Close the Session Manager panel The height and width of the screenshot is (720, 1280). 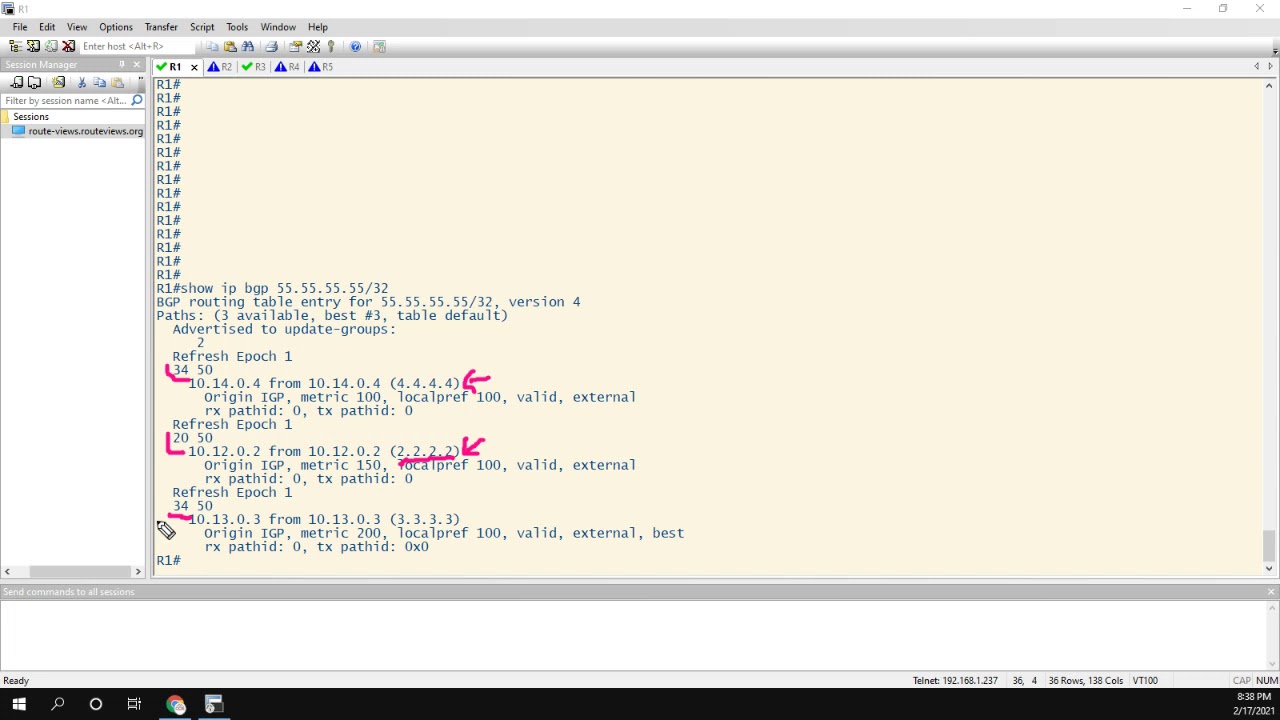point(137,65)
